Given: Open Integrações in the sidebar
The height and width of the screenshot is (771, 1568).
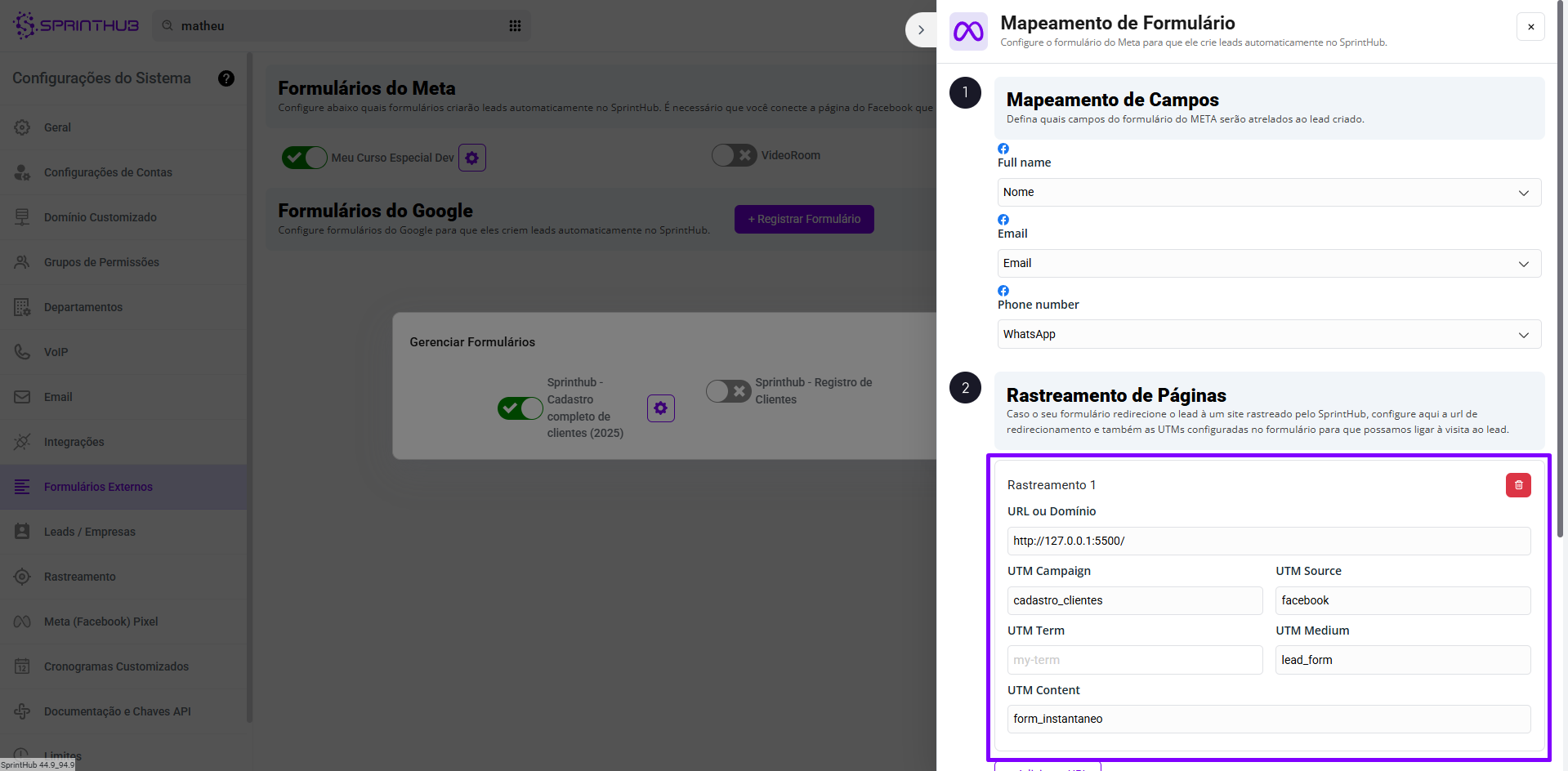Looking at the screenshot, I should tap(74, 442).
